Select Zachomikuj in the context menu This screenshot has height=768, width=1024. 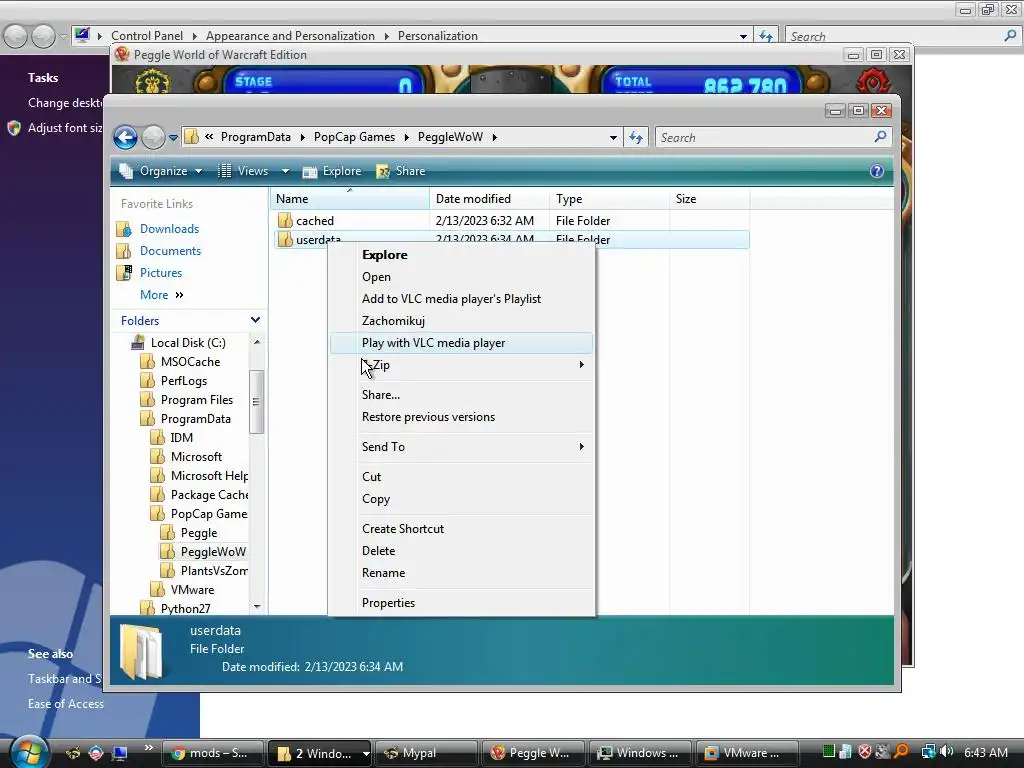[461, 321]
